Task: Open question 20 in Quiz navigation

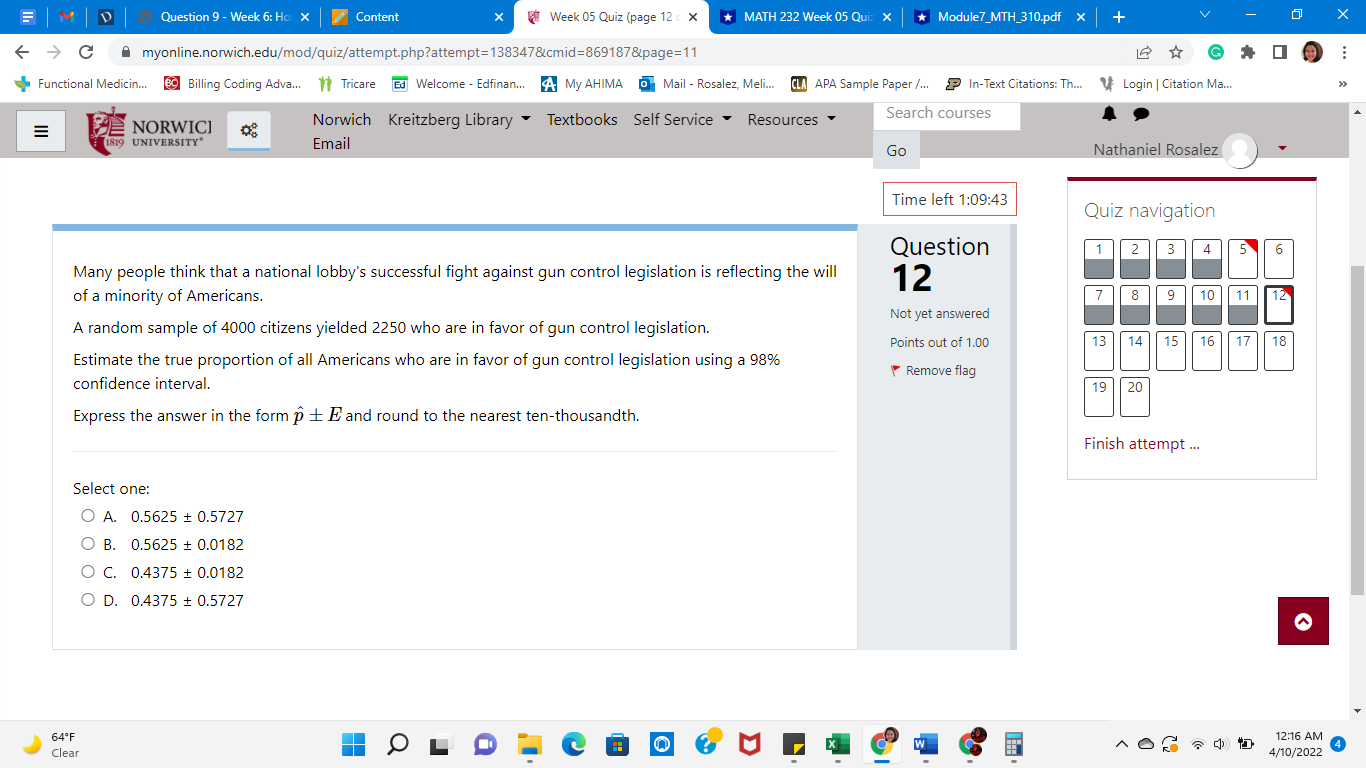Action: [1135, 397]
